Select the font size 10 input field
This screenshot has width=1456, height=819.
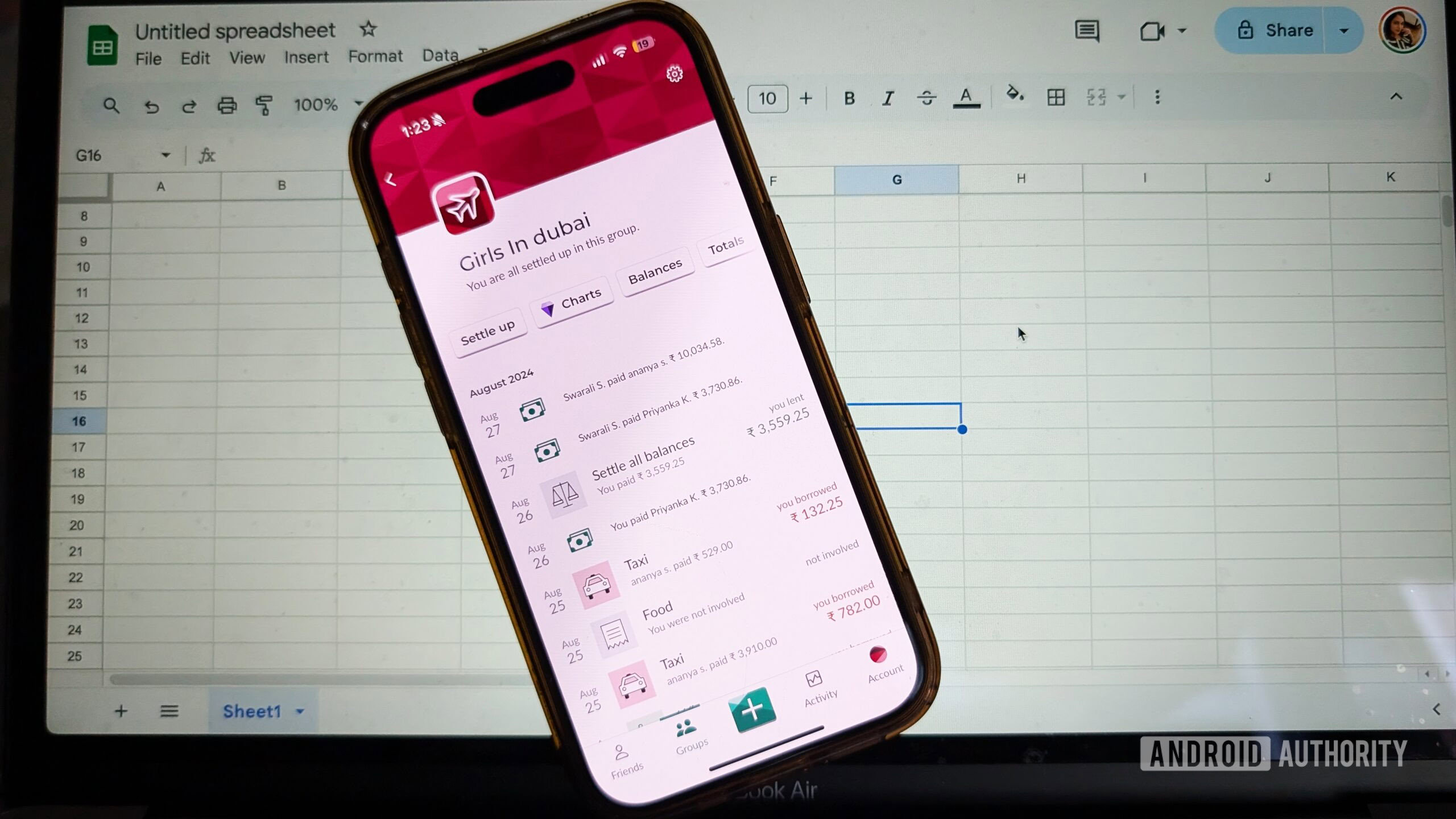click(766, 98)
